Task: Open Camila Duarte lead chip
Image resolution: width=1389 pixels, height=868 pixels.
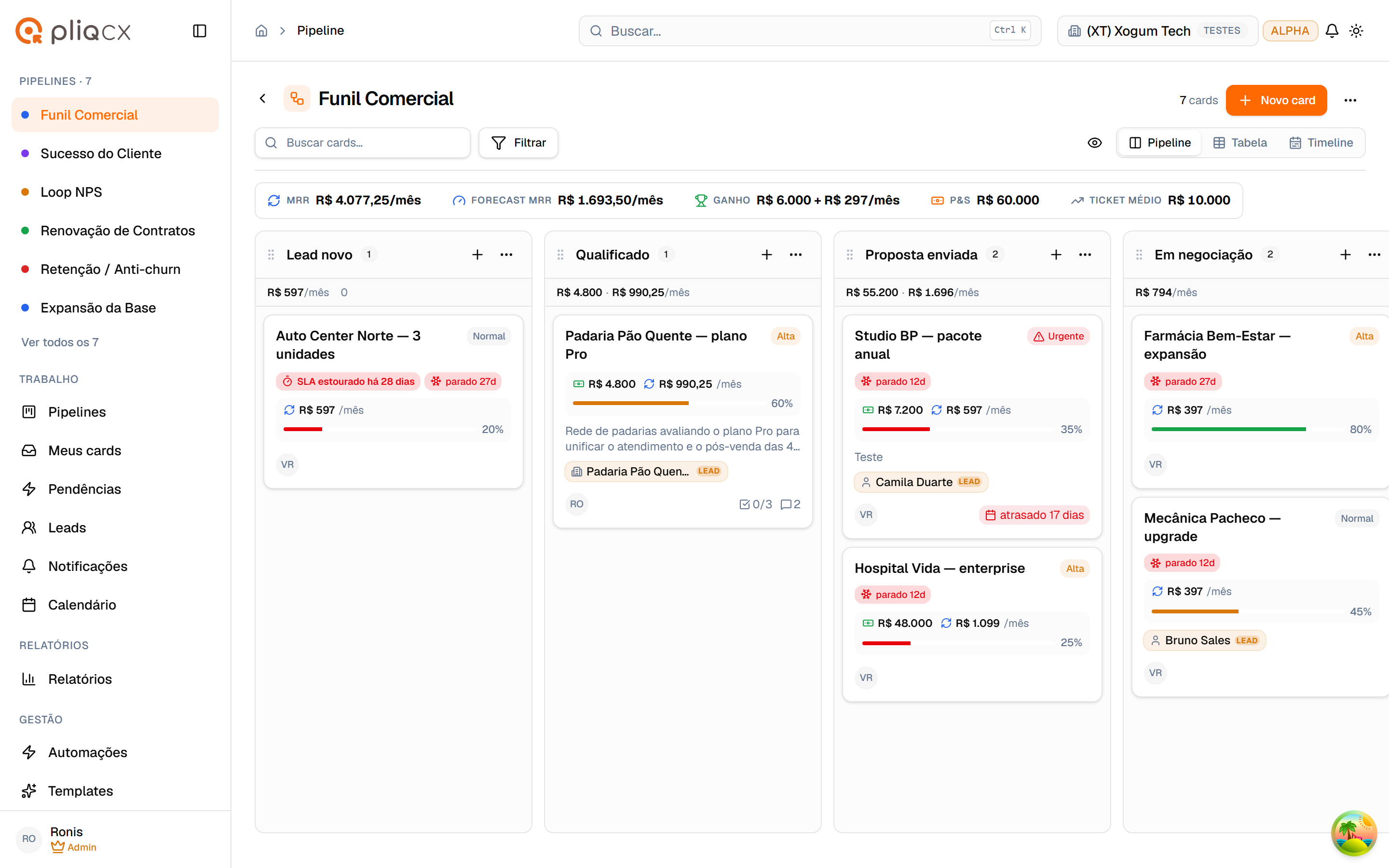Action: pyautogui.click(x=921, y=482)
